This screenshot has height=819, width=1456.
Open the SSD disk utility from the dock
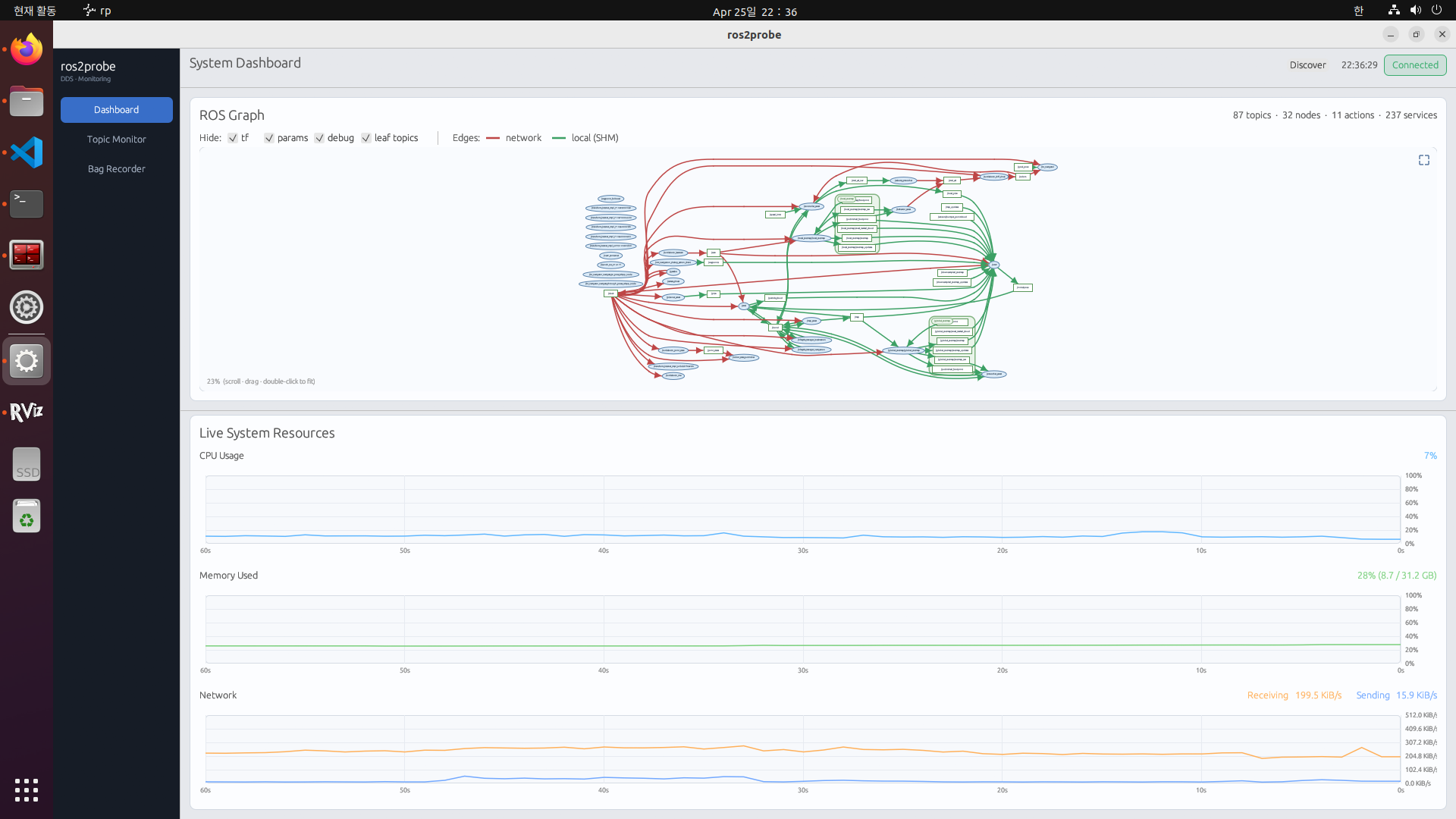click(x=26, y=463)
